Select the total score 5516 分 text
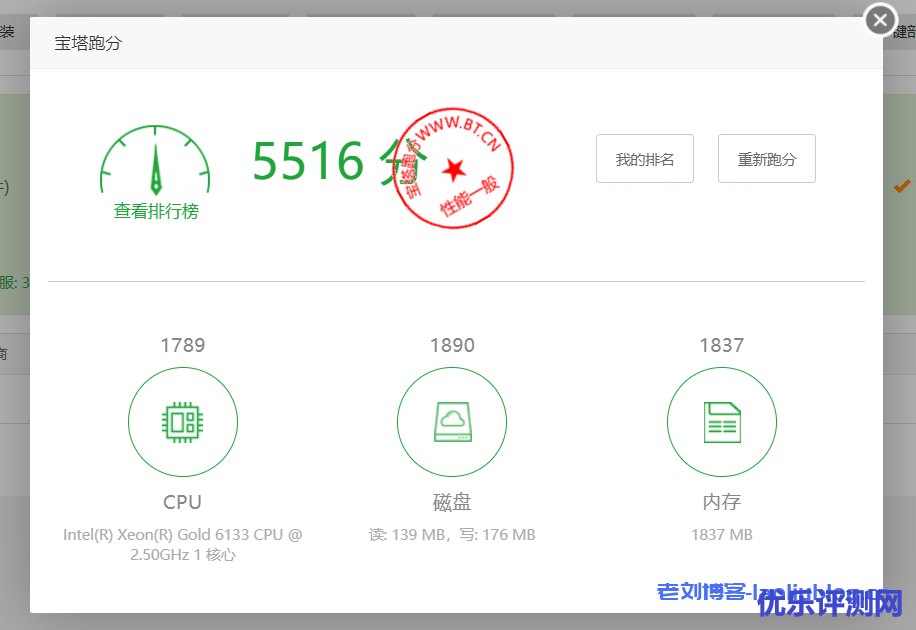 tap(339, 161)
